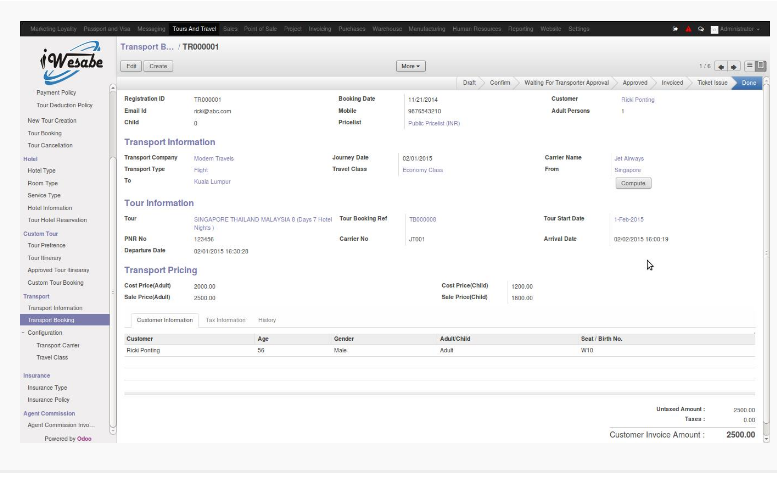The height and width of the screenshot is (489, 777).
Task: Select Transport Information in the sidebar
Action: 55,308
